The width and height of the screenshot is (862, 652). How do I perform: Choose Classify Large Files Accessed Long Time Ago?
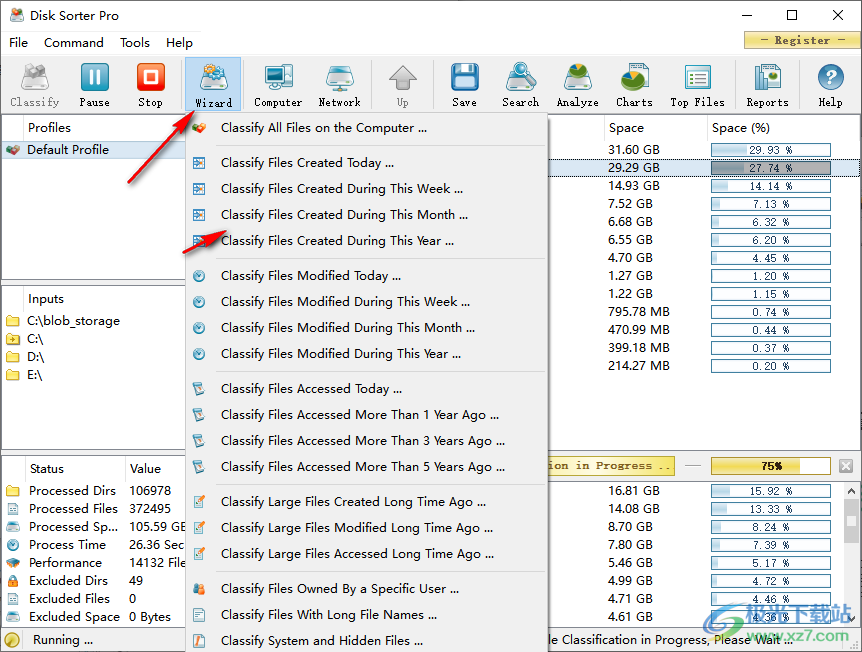point(367,554)
